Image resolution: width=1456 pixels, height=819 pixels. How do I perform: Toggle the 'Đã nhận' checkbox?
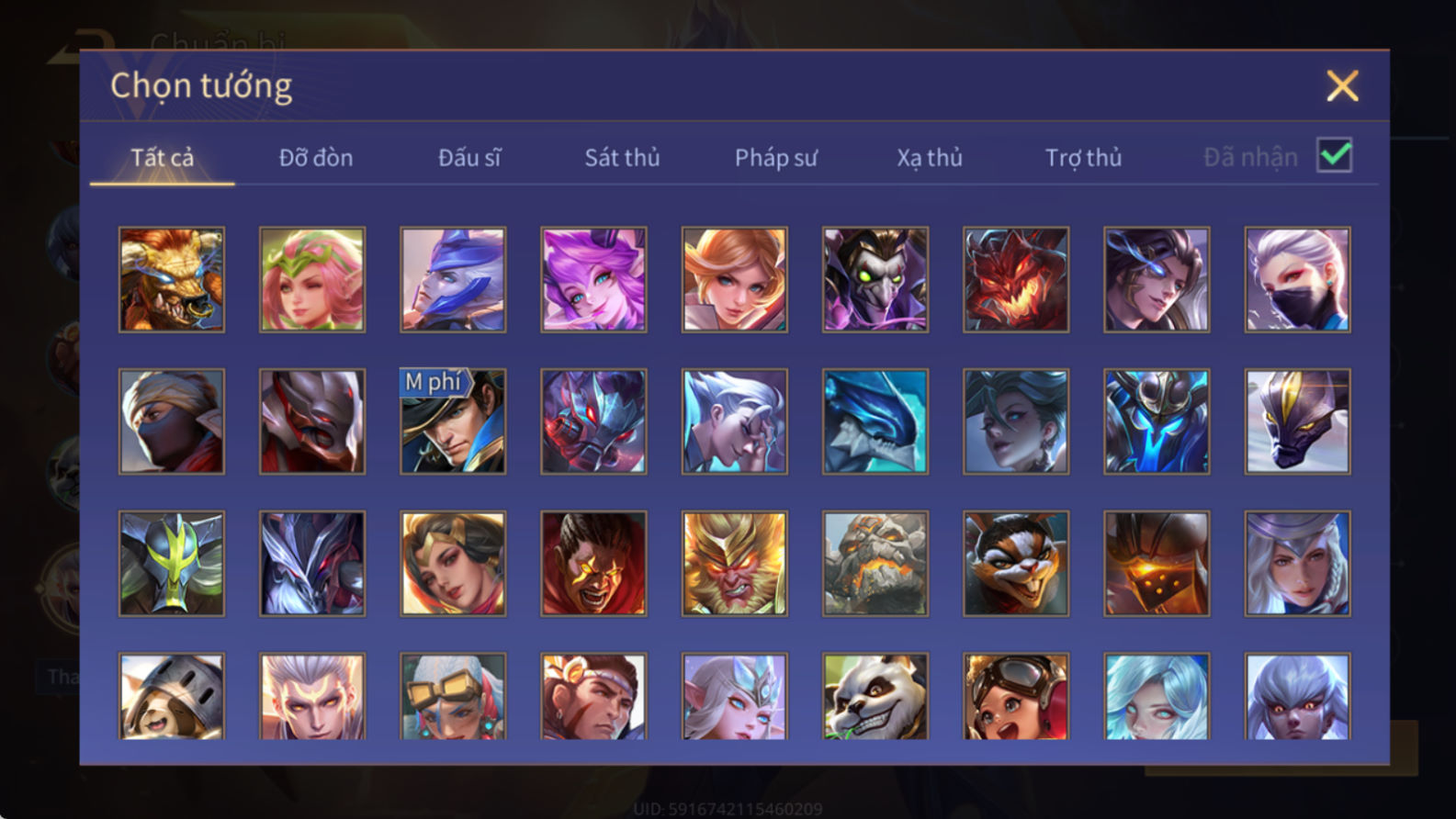pyautogui.click(x=1334, y=155)
